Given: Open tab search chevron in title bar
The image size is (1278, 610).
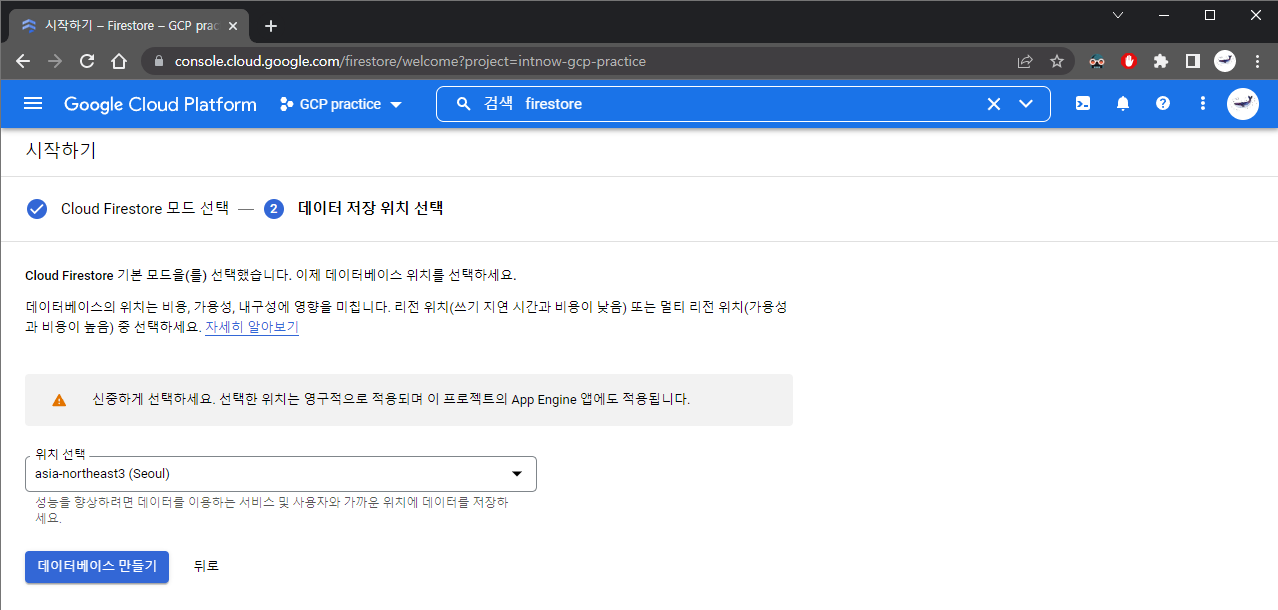Looking at the screenshot, I should pos(1118,15).
